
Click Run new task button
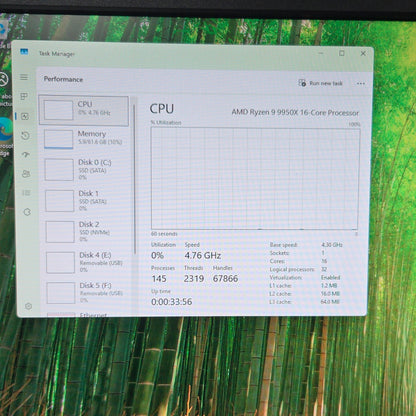tap(321, 83)
